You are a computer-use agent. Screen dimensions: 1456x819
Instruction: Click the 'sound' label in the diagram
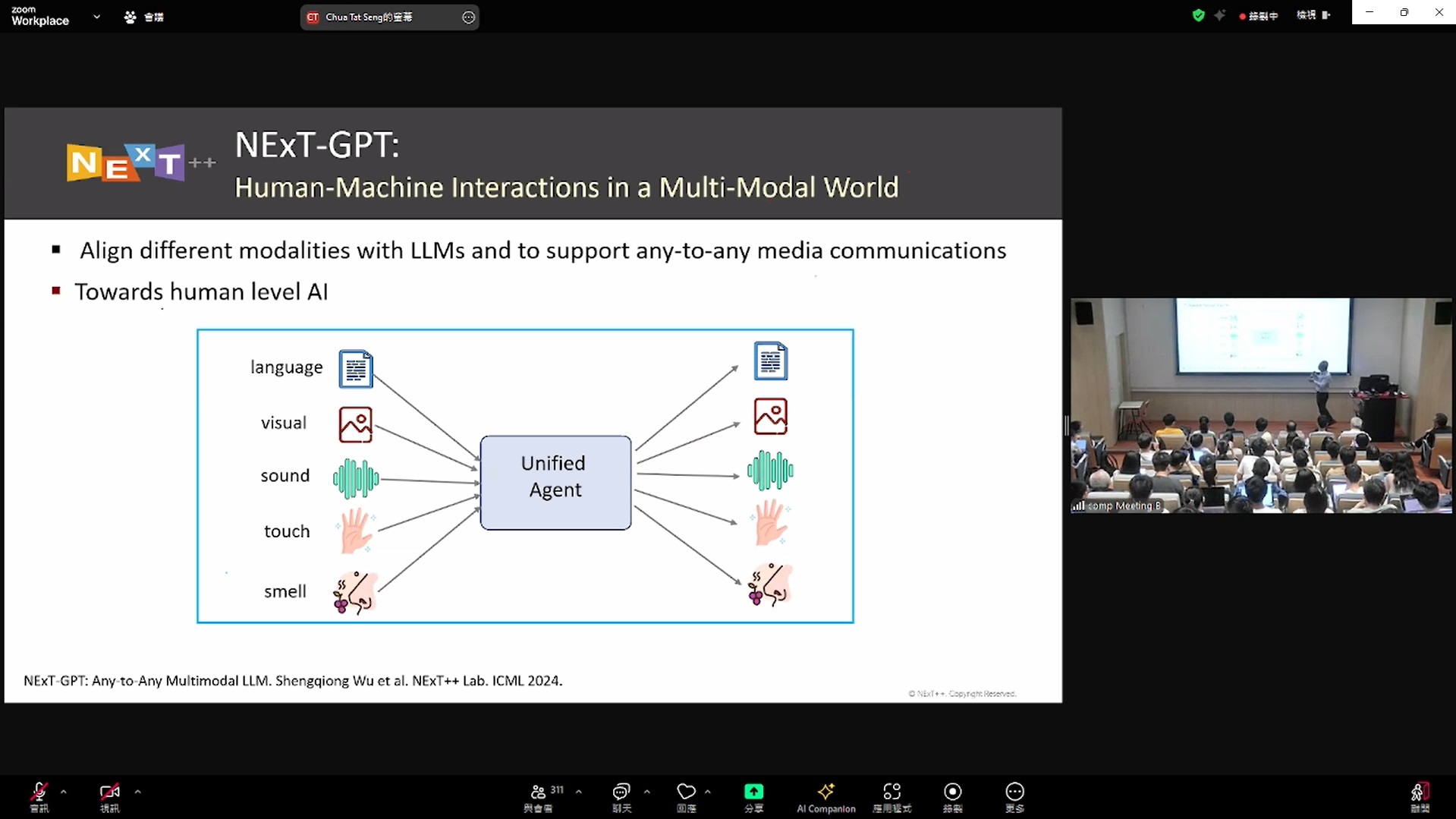(285, 476)
